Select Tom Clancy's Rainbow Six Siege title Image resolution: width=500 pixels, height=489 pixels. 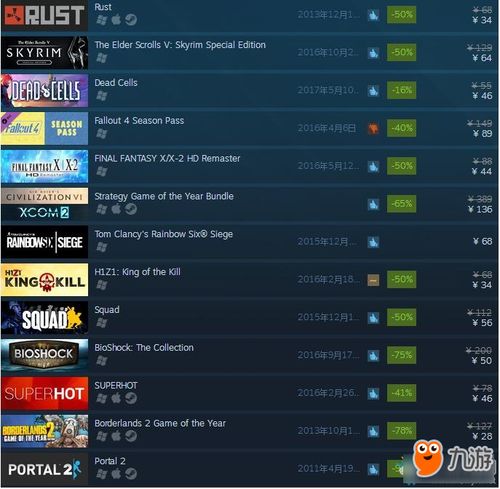tap(163, 234)
